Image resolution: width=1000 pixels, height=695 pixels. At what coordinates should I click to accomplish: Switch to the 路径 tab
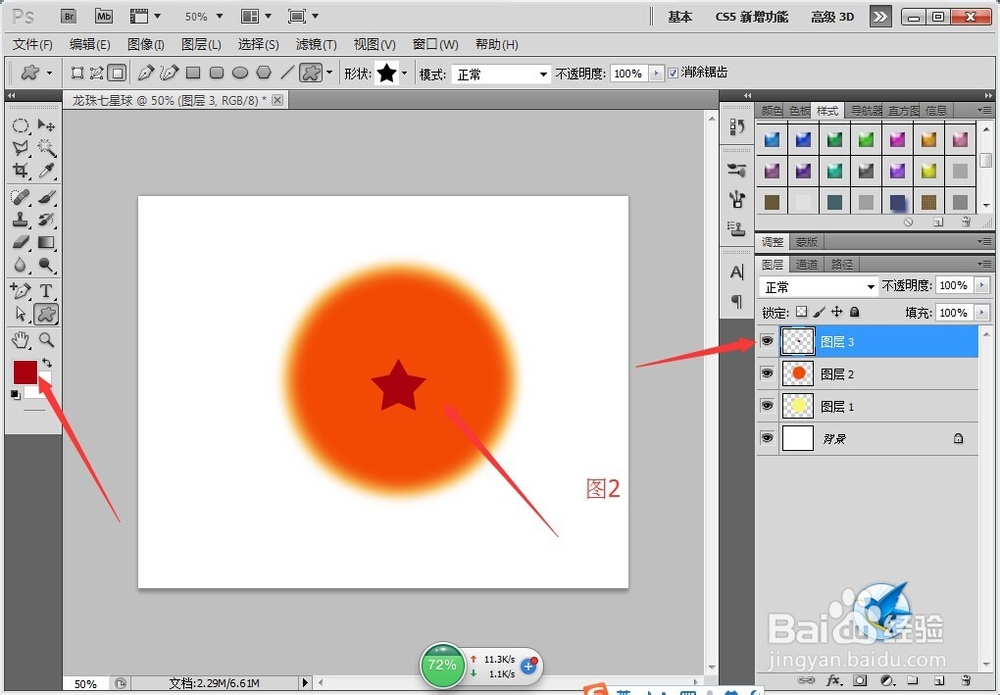[842, 264]
